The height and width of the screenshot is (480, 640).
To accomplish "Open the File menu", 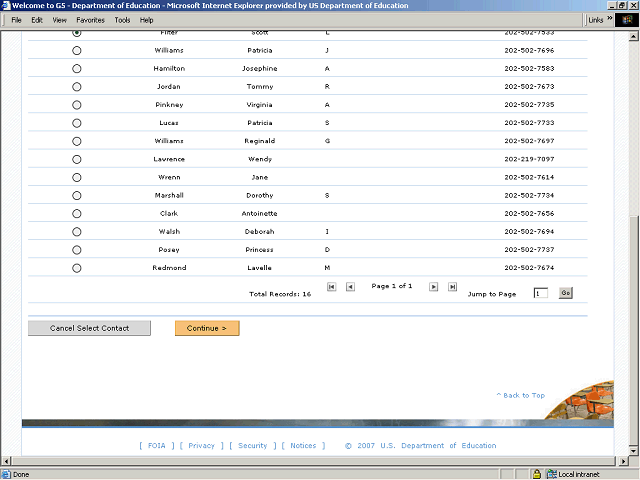I will pyautogui.click(x=16, y=20).
